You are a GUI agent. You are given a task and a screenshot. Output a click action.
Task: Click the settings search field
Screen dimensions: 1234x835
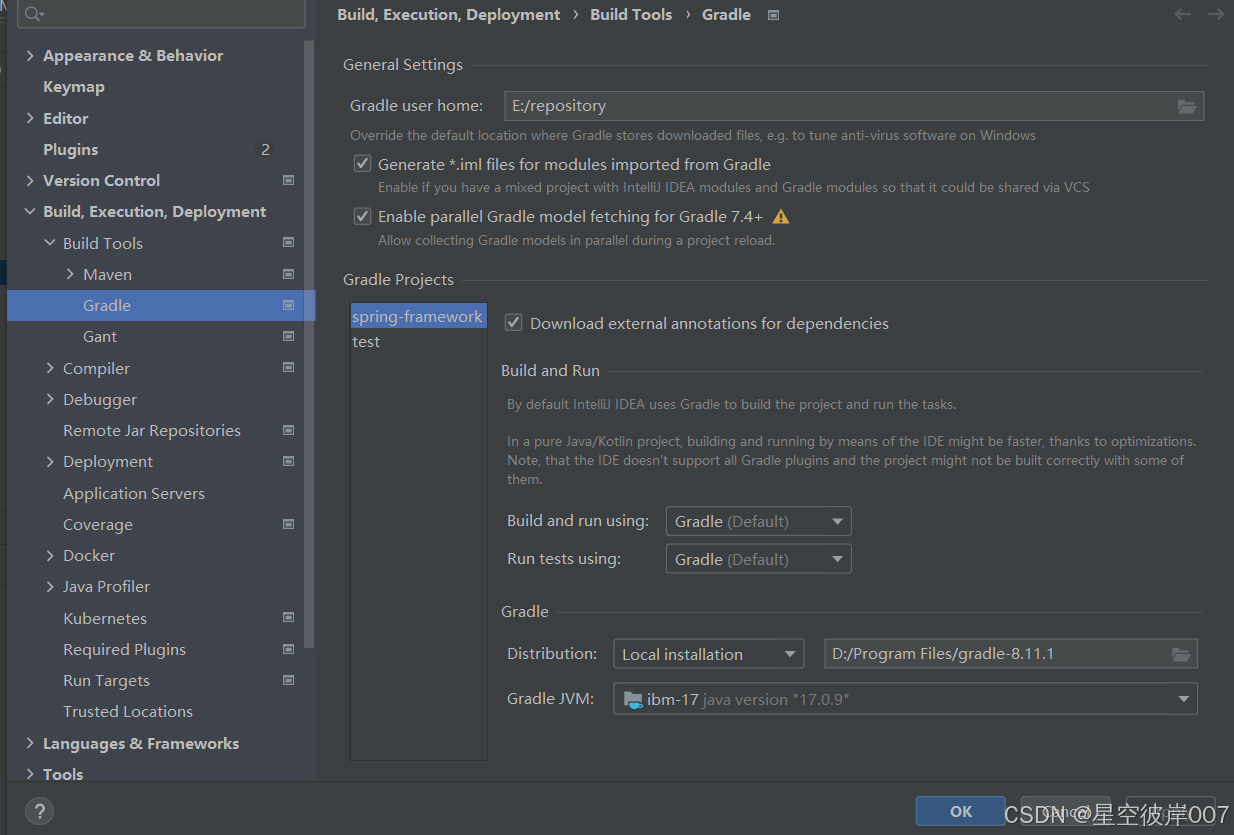(161, 14)
